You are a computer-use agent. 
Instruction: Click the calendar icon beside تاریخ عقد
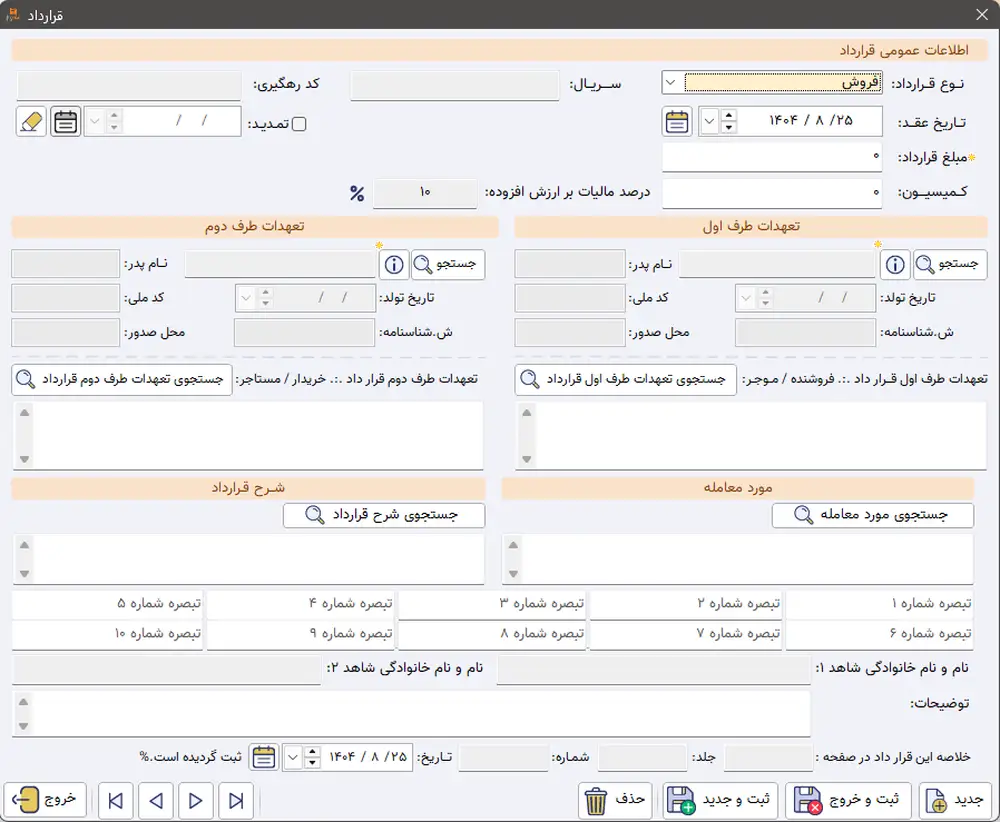coord(677,122)
